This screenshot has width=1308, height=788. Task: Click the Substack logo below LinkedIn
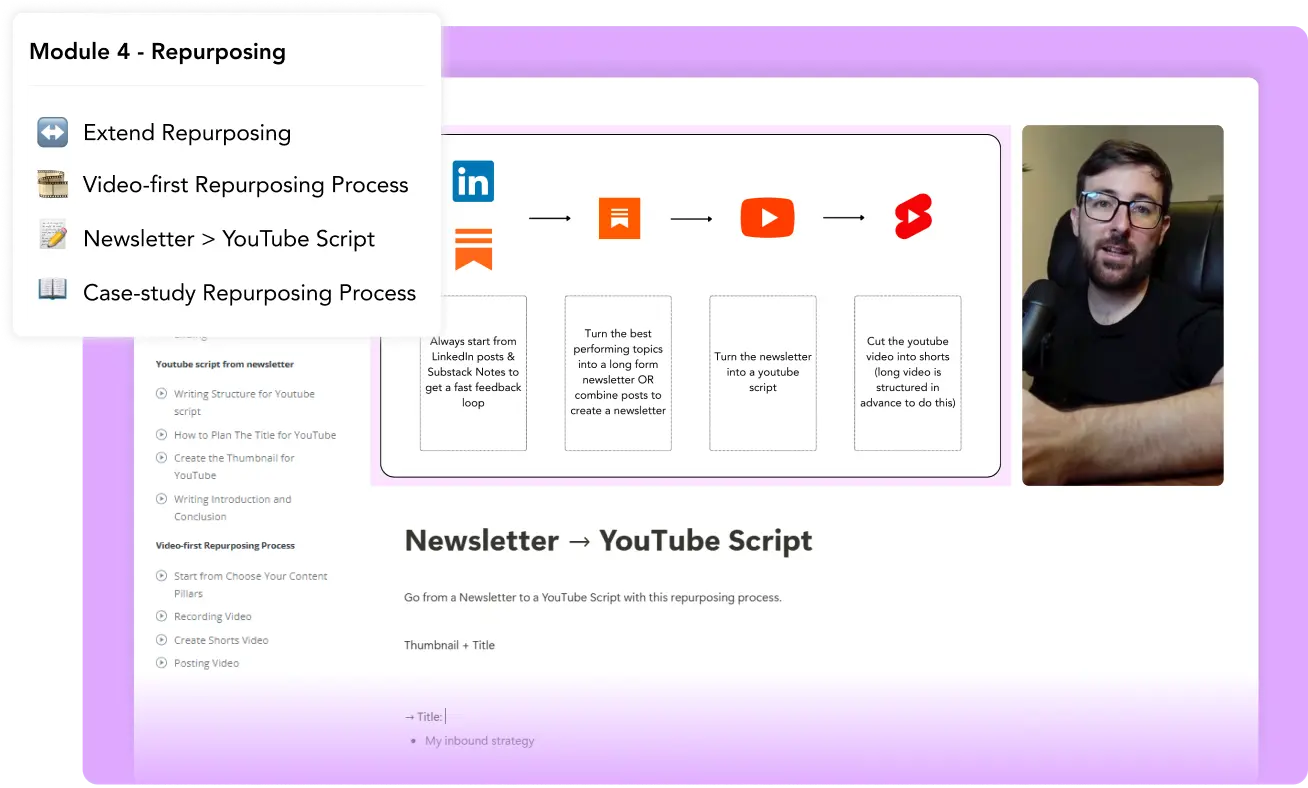[x=473, y=249]
